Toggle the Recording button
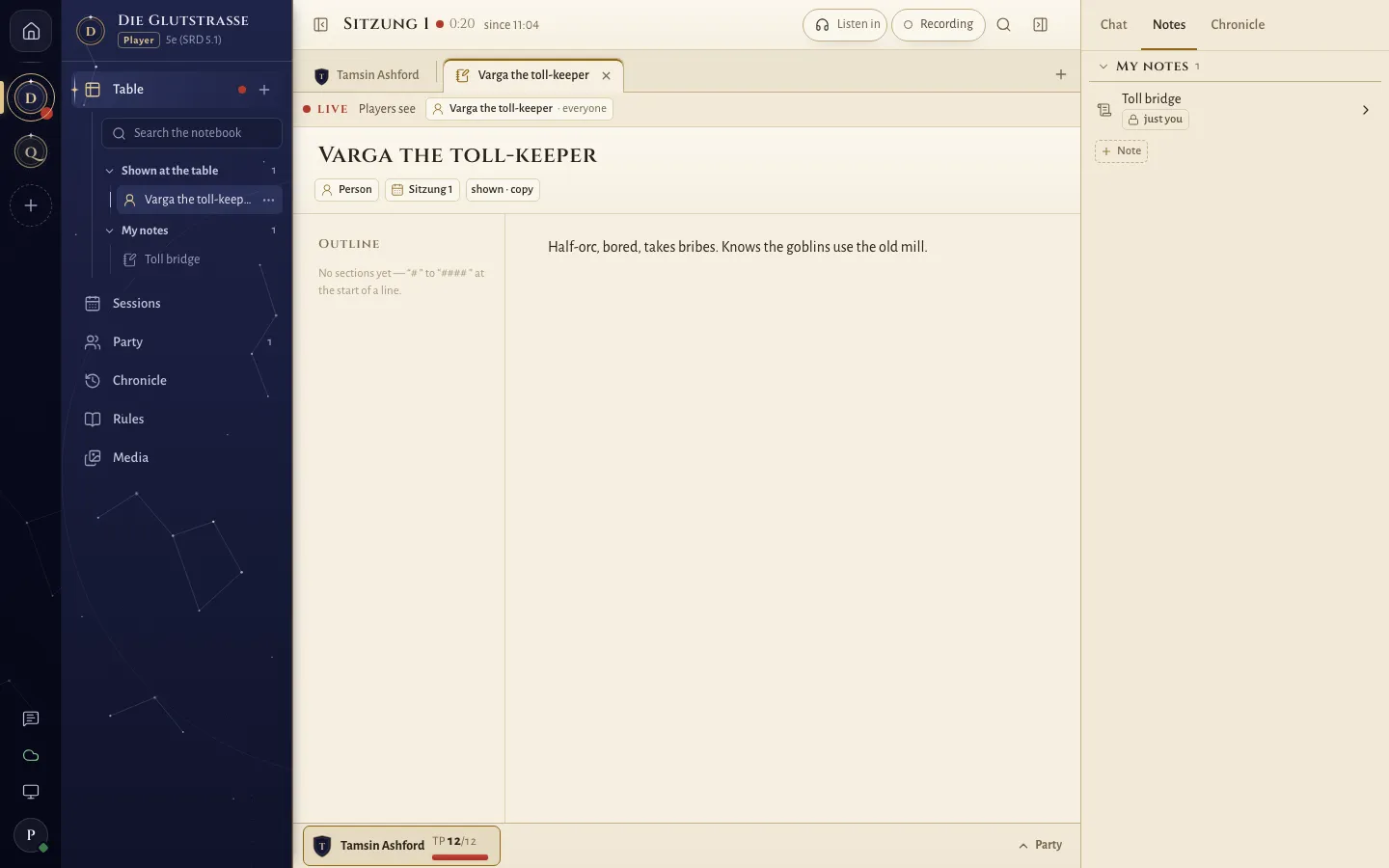 click(939, 25)
